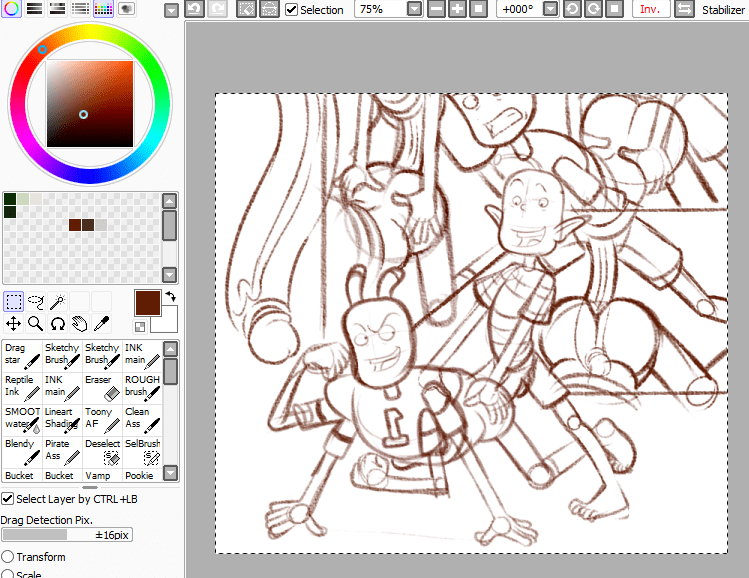Click the brown foreground color swatch
The image size is (749, 578).
click(x=148, y=303)
